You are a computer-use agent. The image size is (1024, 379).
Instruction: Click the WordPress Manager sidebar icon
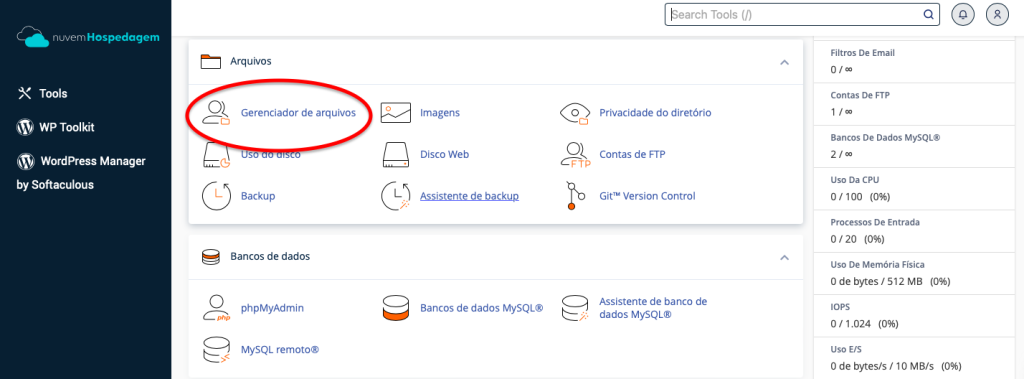[25, 161]
